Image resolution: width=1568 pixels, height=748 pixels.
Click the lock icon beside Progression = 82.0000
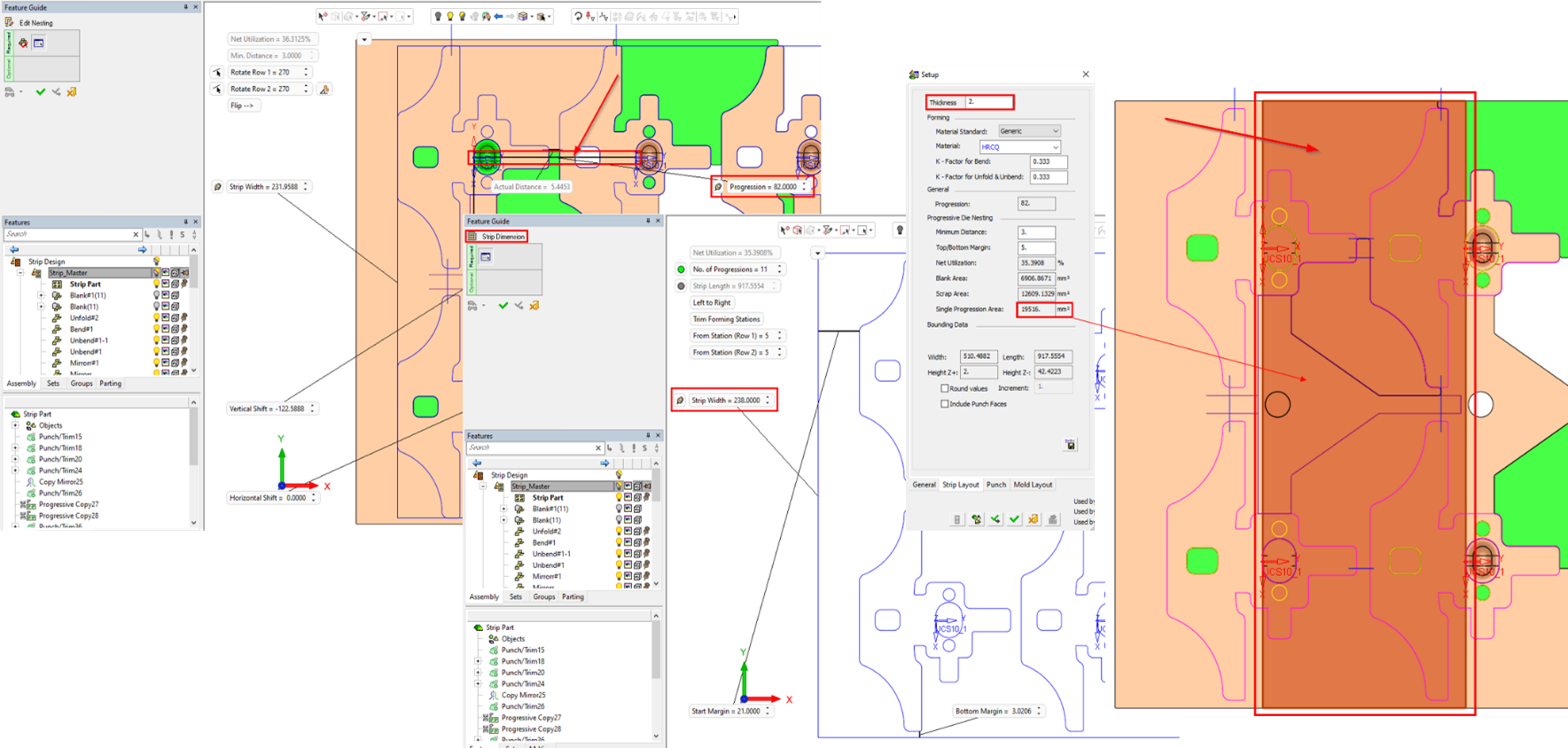[718, 187]
